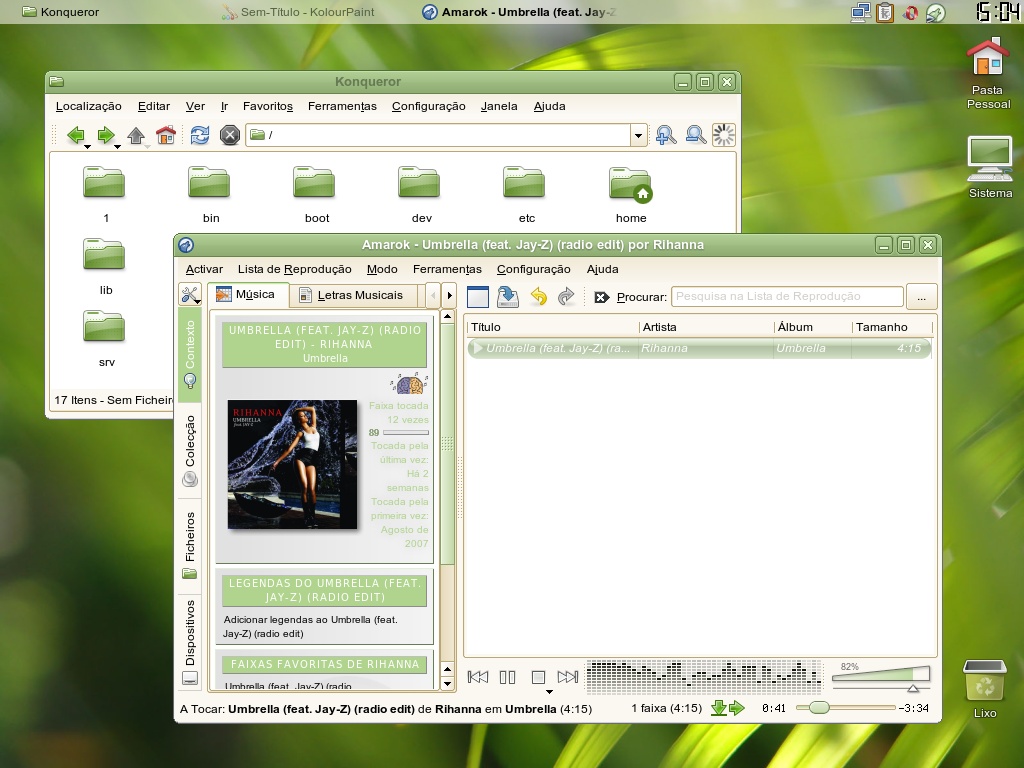Click green right arrow in Amarok status bar
The width and height of the screenshot is (1024, 768).
737,708
